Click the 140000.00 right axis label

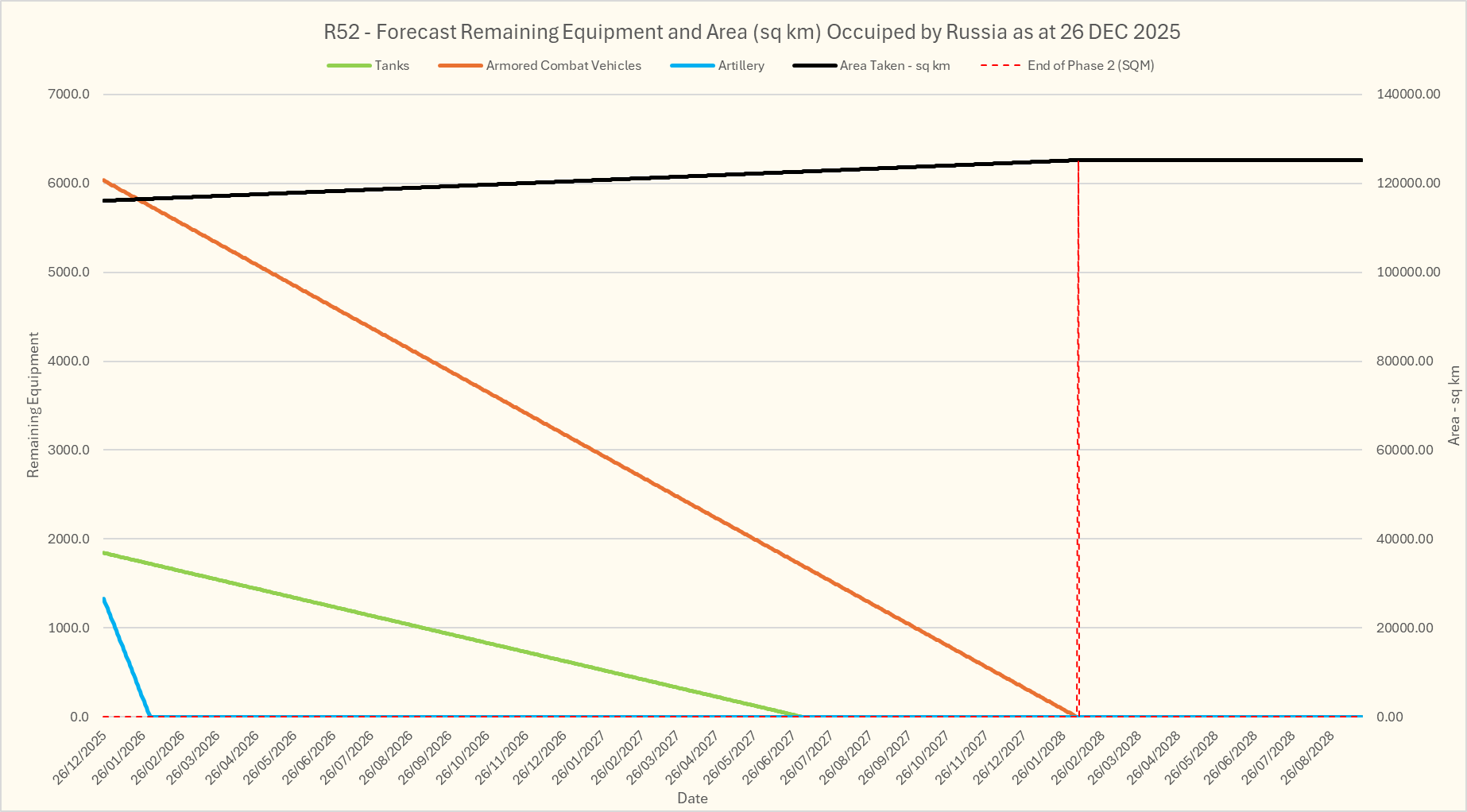1408,94
